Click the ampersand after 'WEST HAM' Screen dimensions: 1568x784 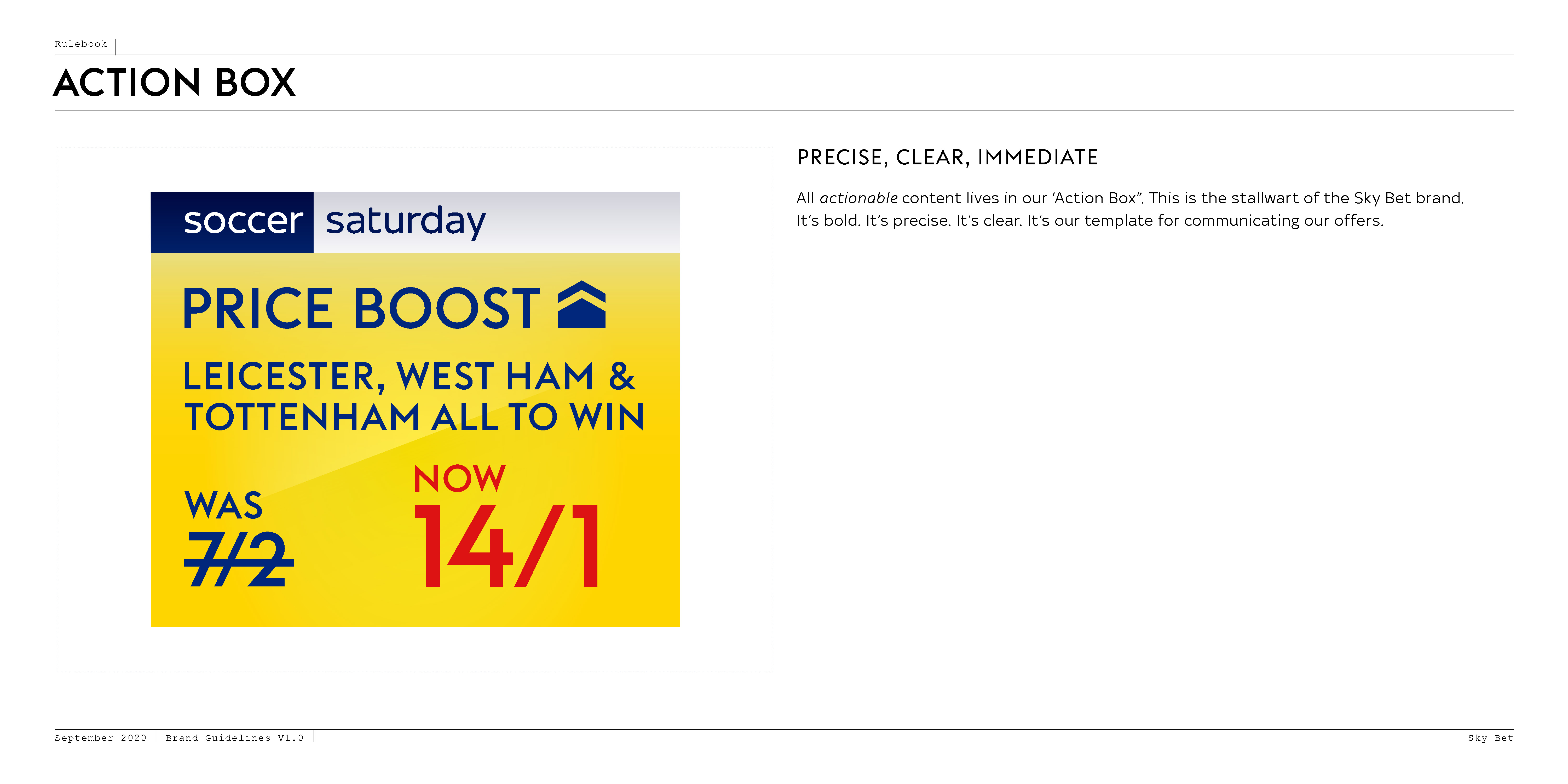click(x=621, y=377)
